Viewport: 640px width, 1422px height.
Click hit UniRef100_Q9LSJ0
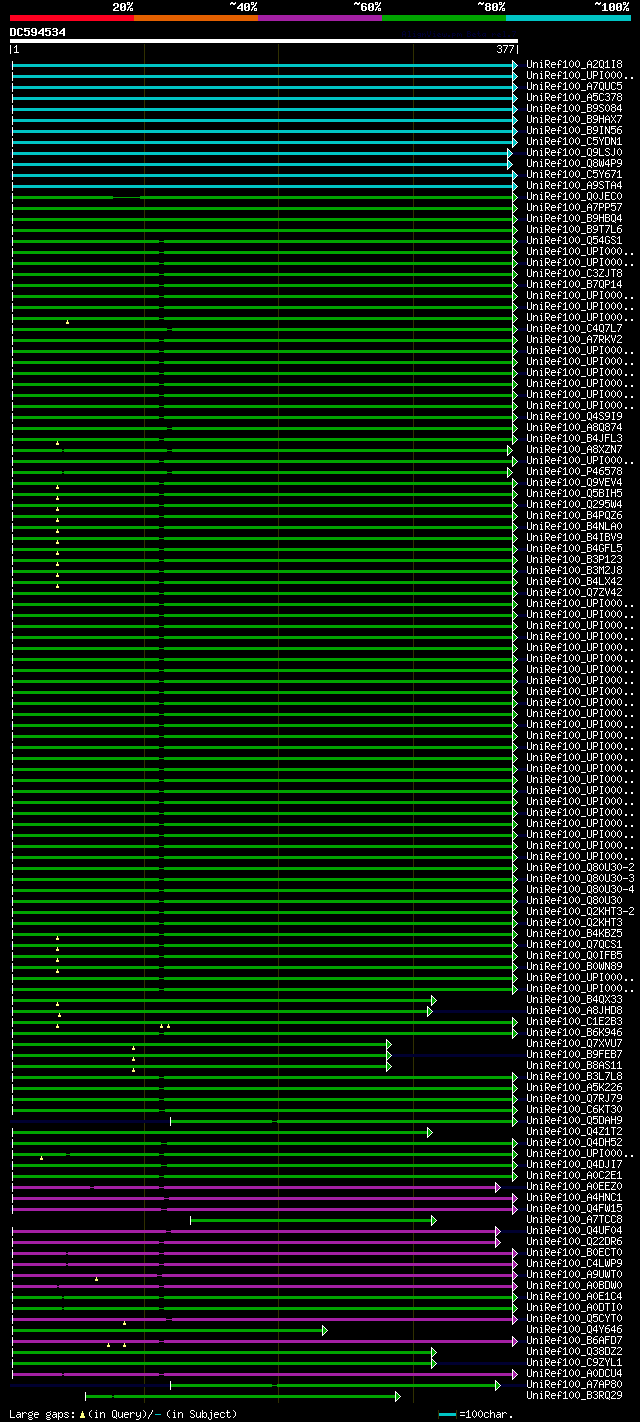click(x=574, y=152)
